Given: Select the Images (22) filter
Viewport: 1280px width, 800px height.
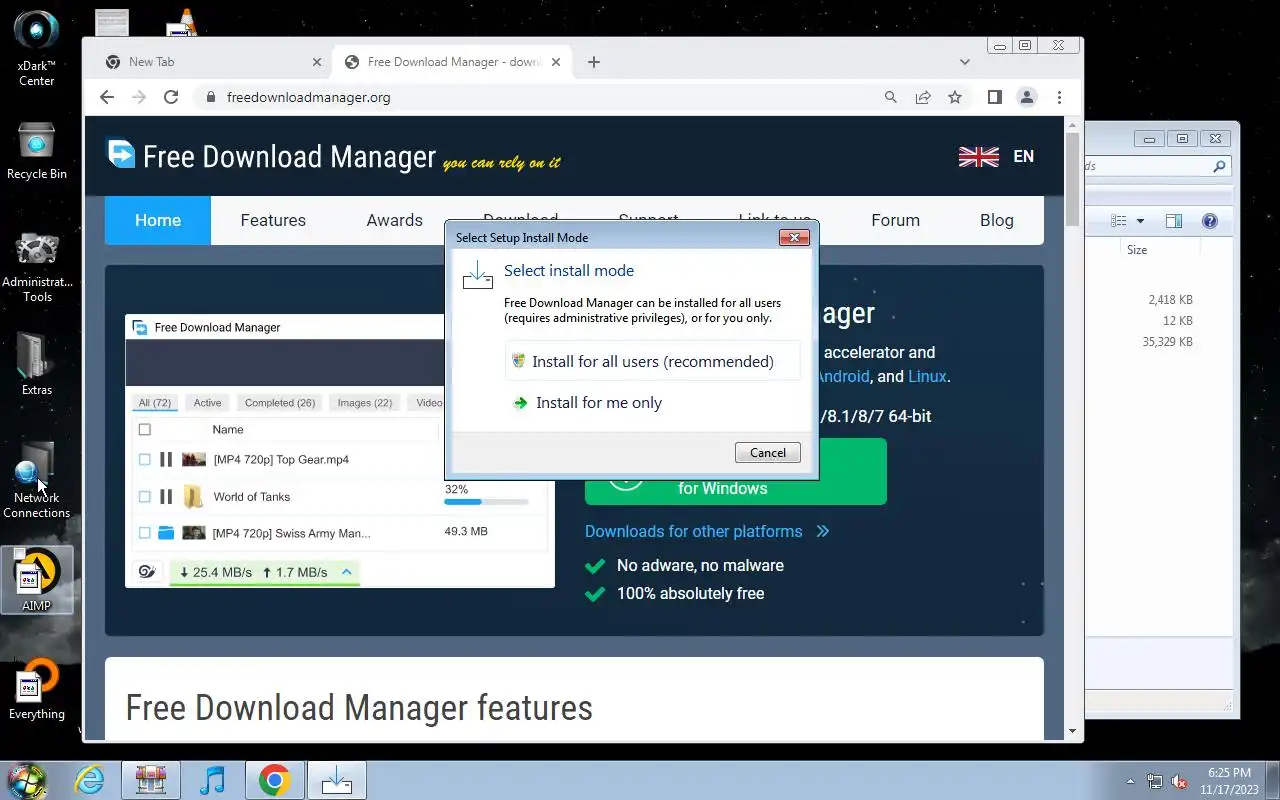Looking at the screenshot, I should pos(365,403).
